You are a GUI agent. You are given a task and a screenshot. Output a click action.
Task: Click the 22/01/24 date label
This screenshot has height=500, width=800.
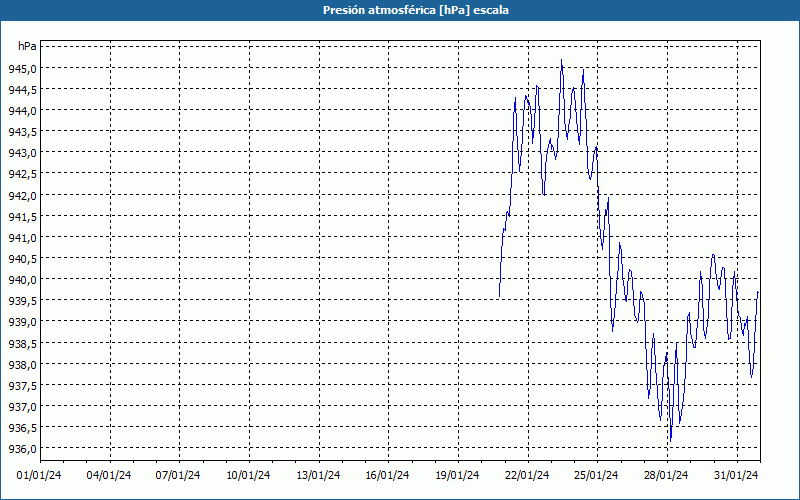pos(527,475)
